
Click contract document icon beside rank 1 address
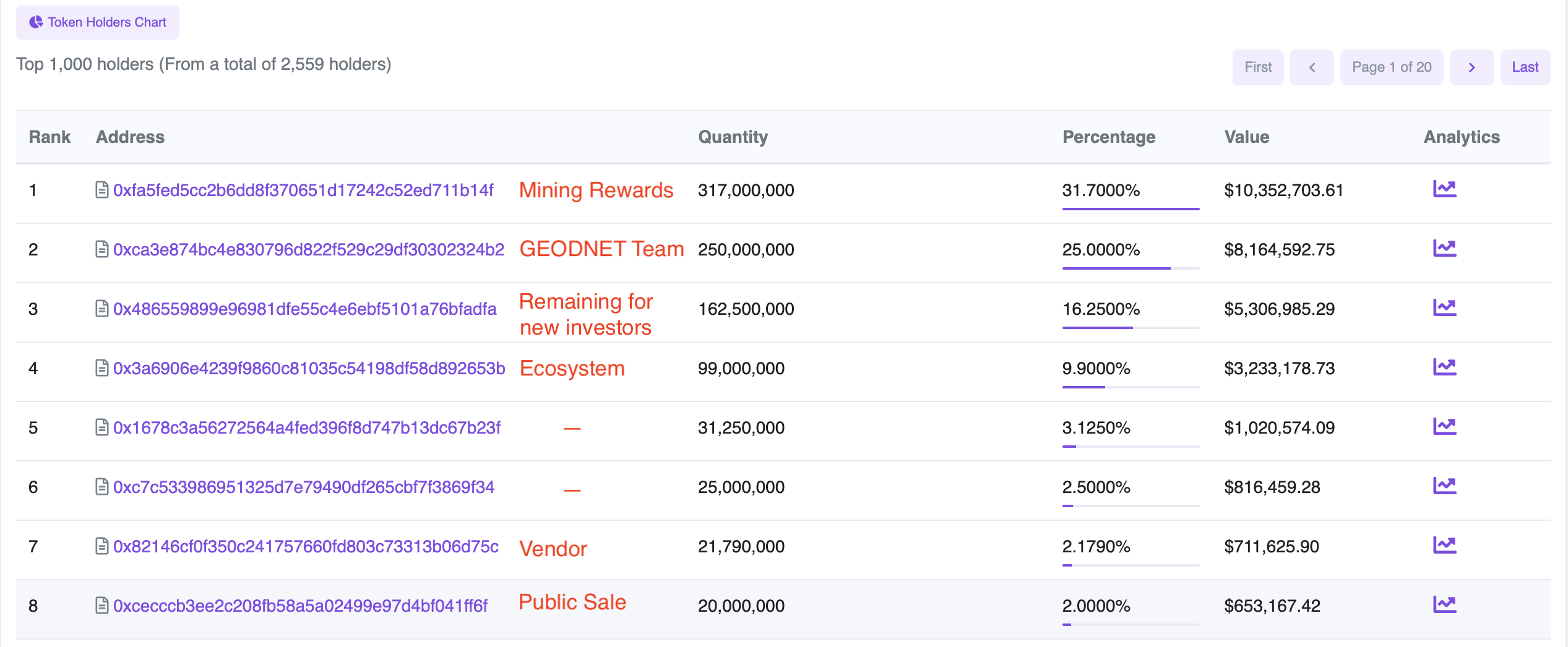tap(102, 190)
